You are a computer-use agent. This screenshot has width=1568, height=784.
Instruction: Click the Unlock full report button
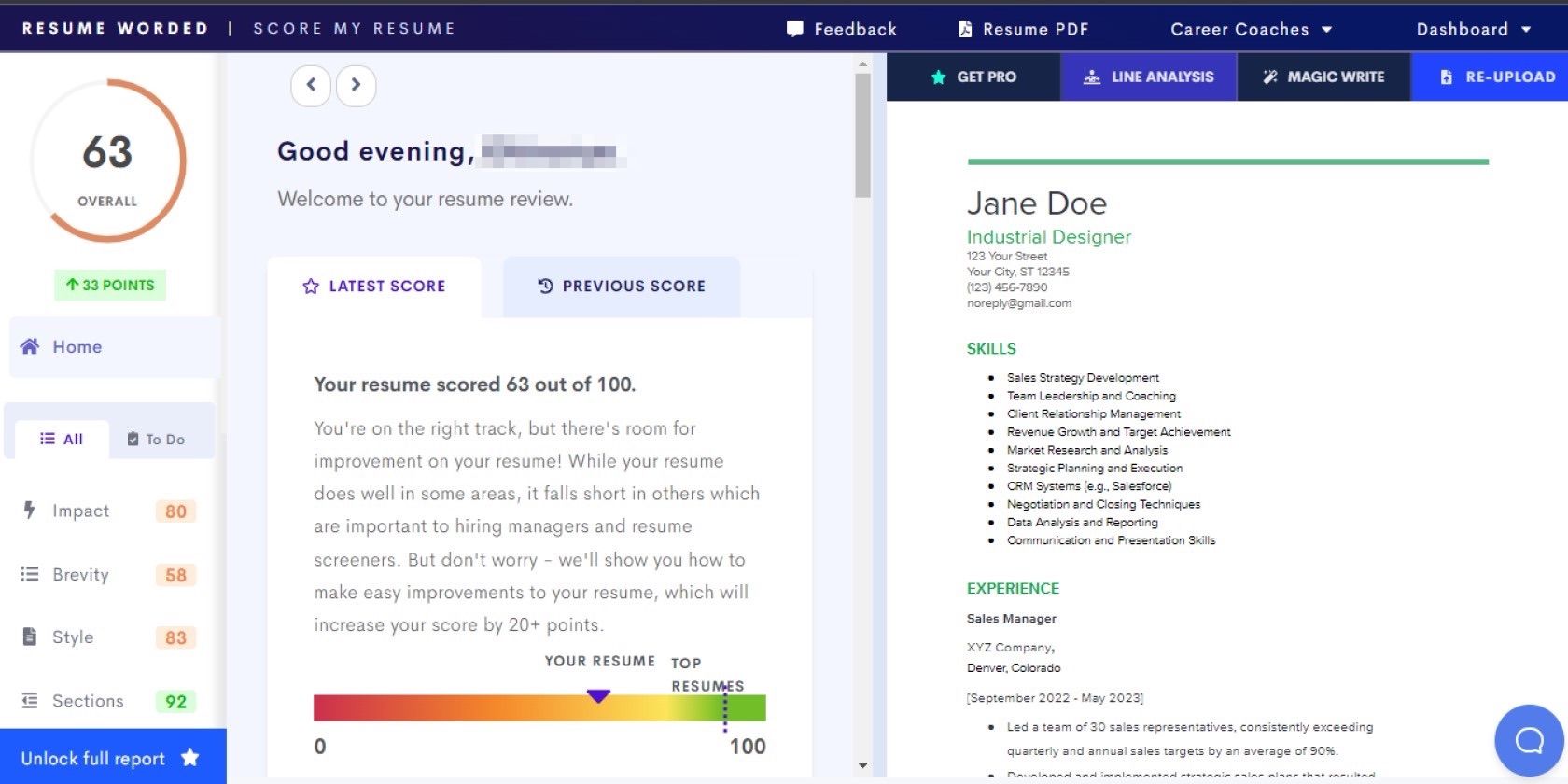(110, 758)
